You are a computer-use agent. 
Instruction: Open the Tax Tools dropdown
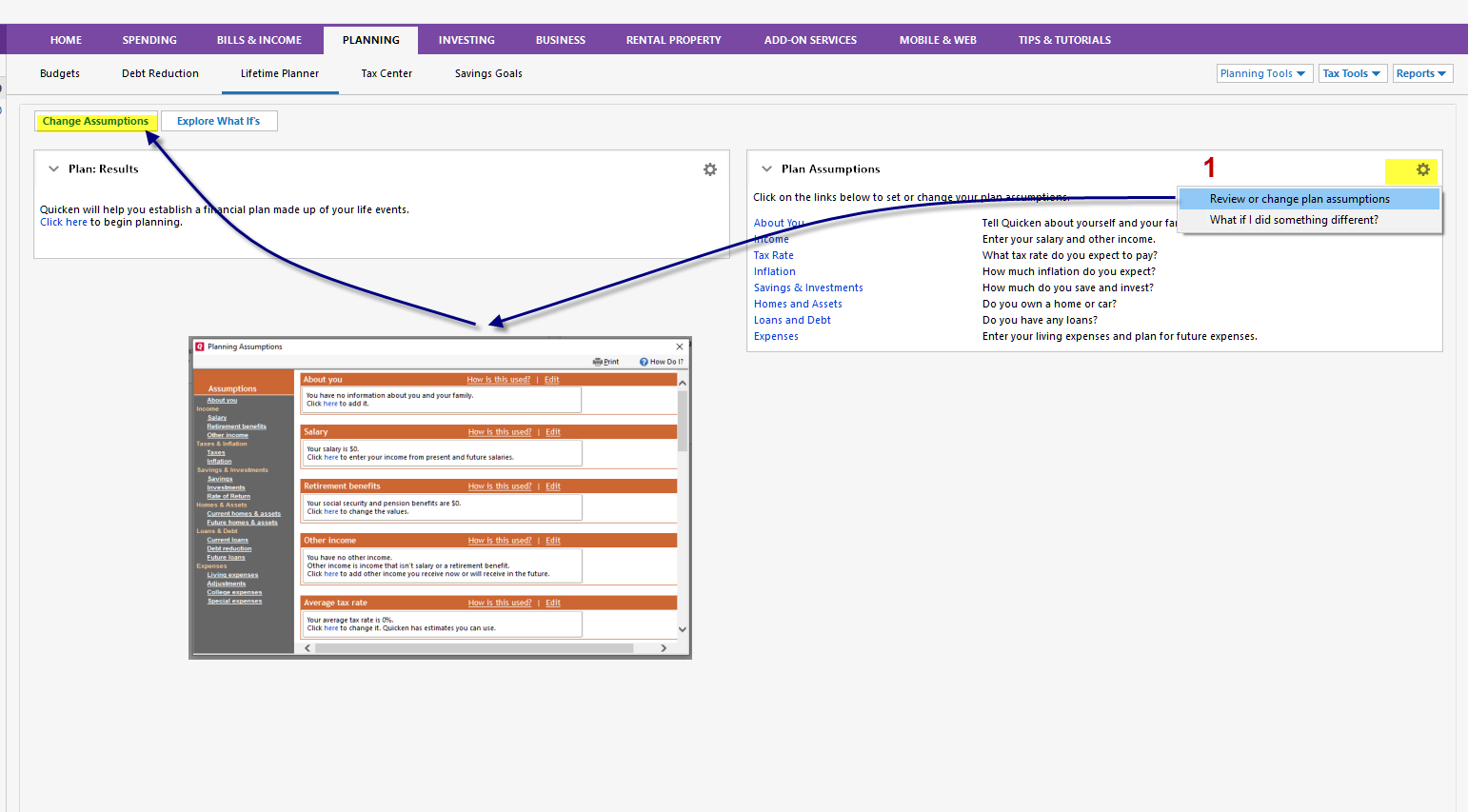click(1352, 73)
